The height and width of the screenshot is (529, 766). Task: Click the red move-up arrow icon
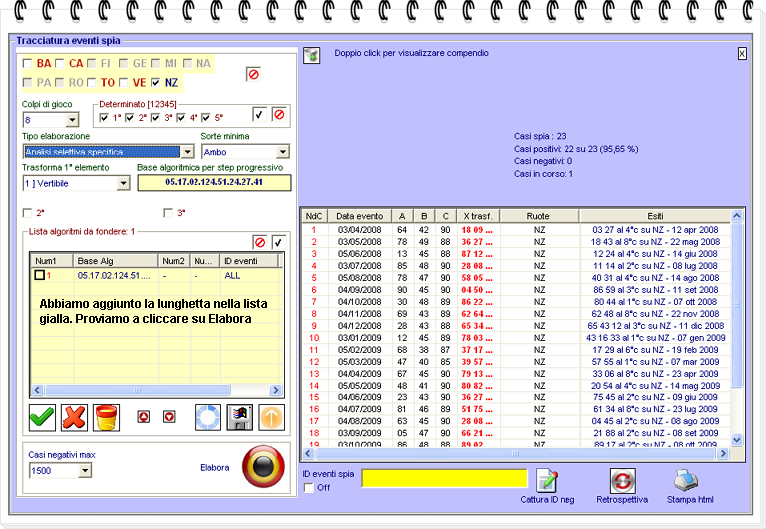(x=144, y=417)
